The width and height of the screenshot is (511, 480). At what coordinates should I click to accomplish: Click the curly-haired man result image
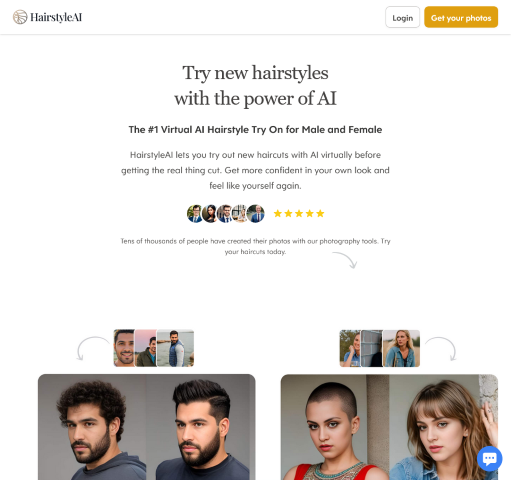point(92,427)
